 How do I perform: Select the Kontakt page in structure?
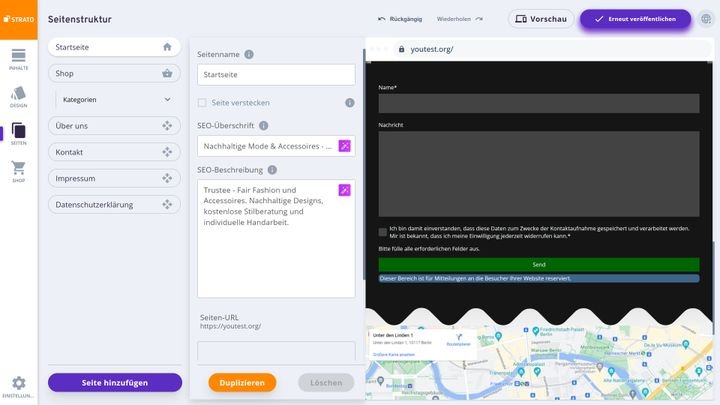[x=100, y=152]
